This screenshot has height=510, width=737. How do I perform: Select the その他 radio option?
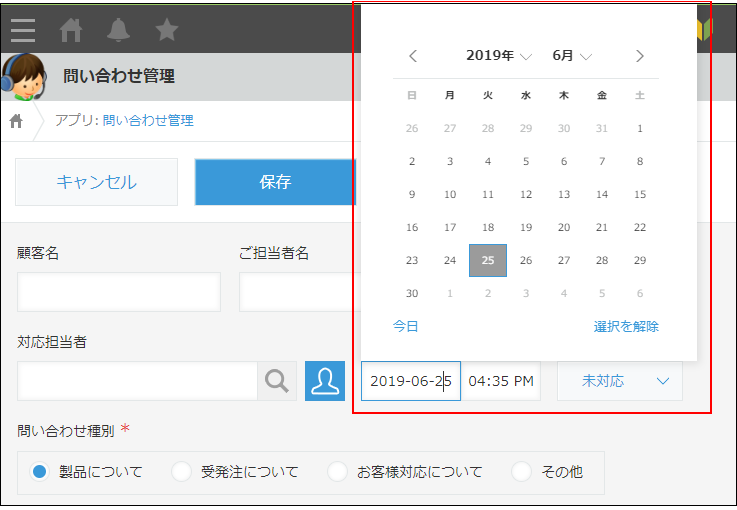coord(521,471)
